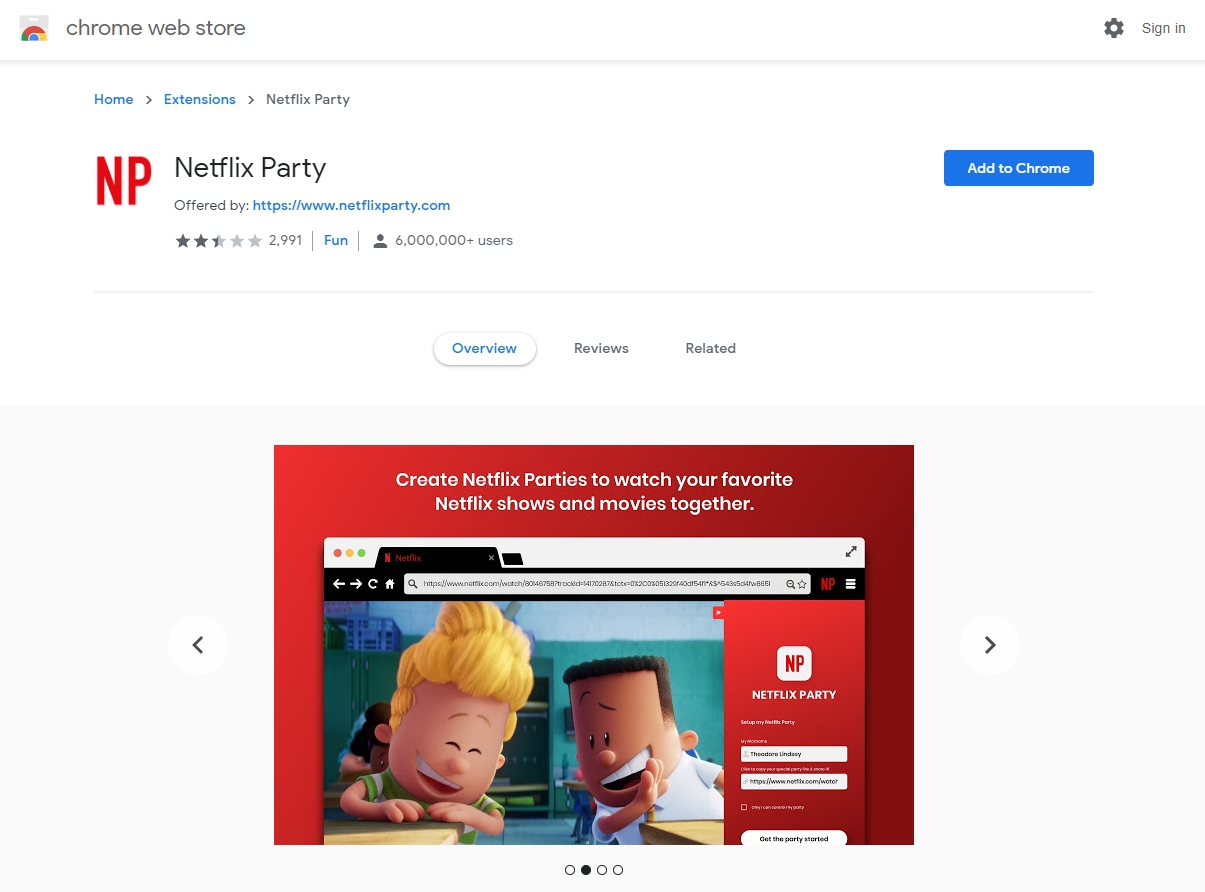1205x892 pixels.
Task: Click the Sign in link
Action: click(1164, 28)
